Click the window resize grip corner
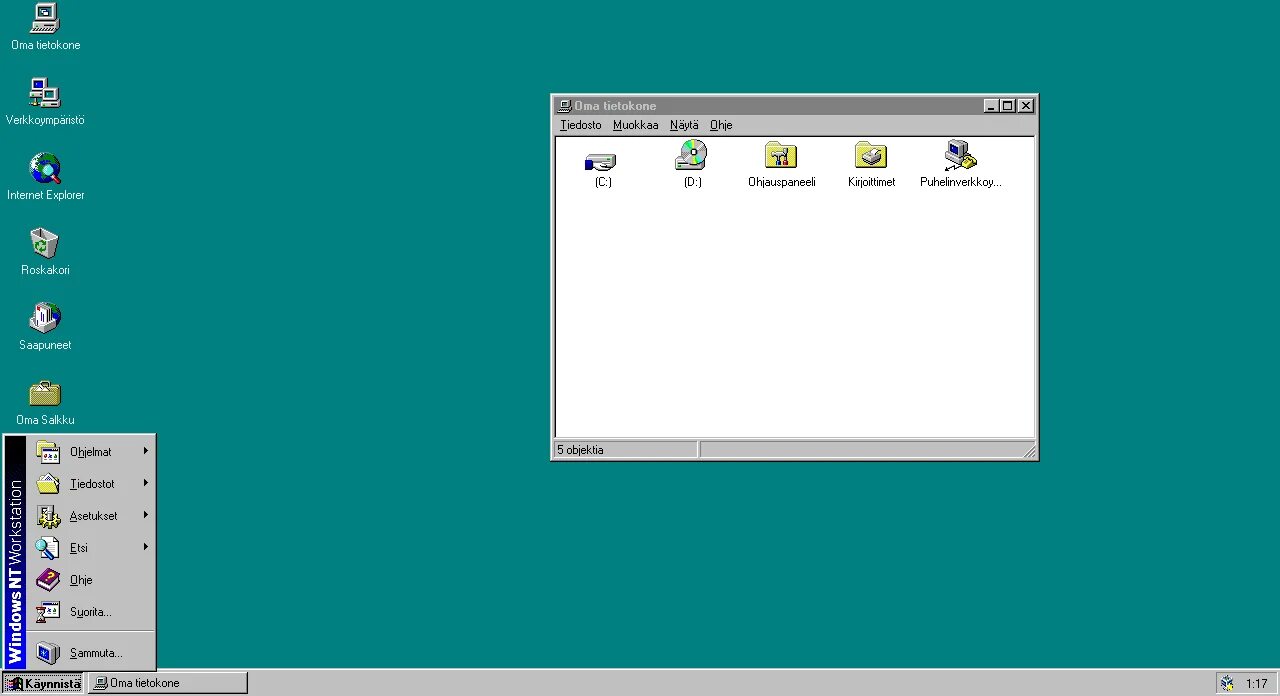The height and width of the screenshot is (696, 1280). 1029,452
